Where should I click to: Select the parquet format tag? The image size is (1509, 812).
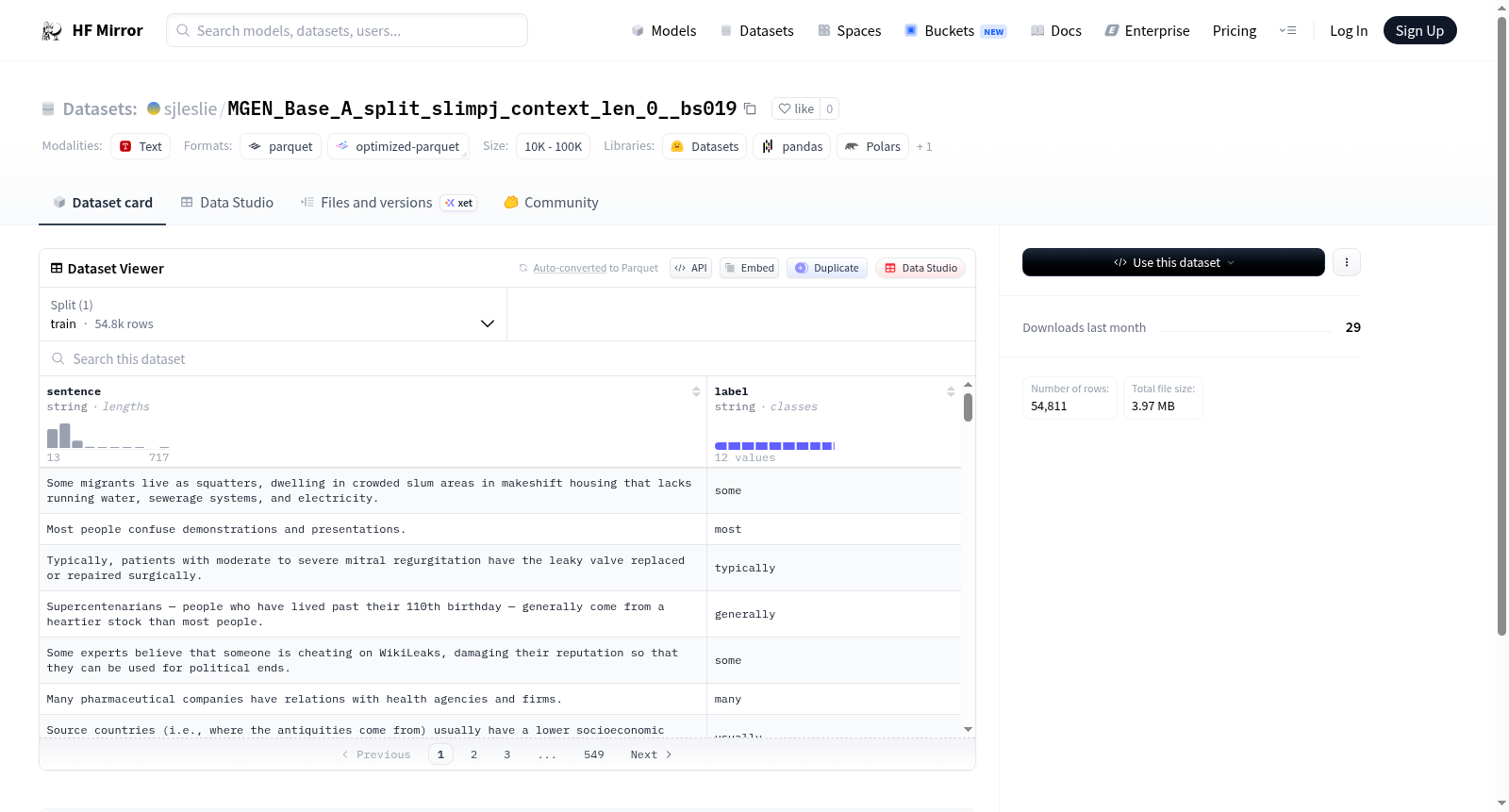(x=280, y=146)
